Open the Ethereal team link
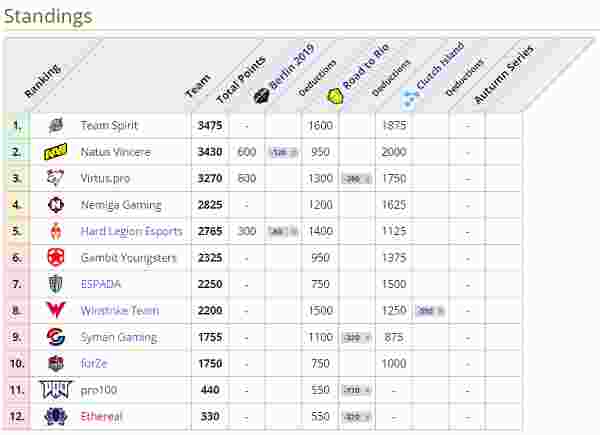The width and height of the screenshot is (600, 435). (101, 416)
